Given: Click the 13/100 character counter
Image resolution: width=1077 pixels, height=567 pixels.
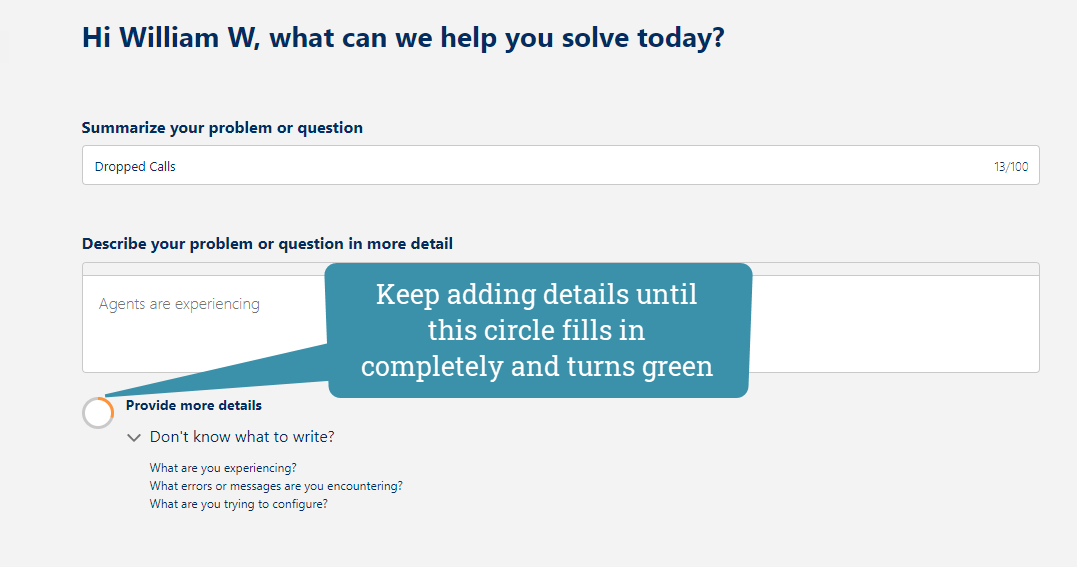Looking at the screenshot, I should [x=1010, y=167].
